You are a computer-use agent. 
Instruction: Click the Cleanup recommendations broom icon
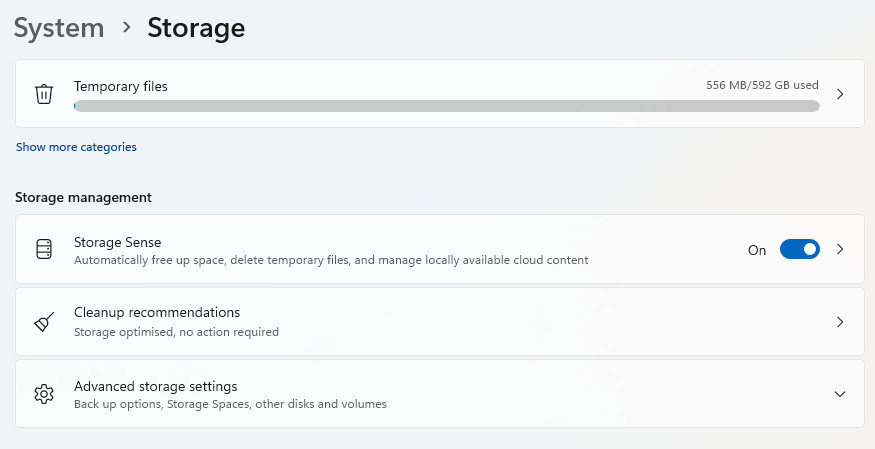pyautogui.click(x=44, y=322)
